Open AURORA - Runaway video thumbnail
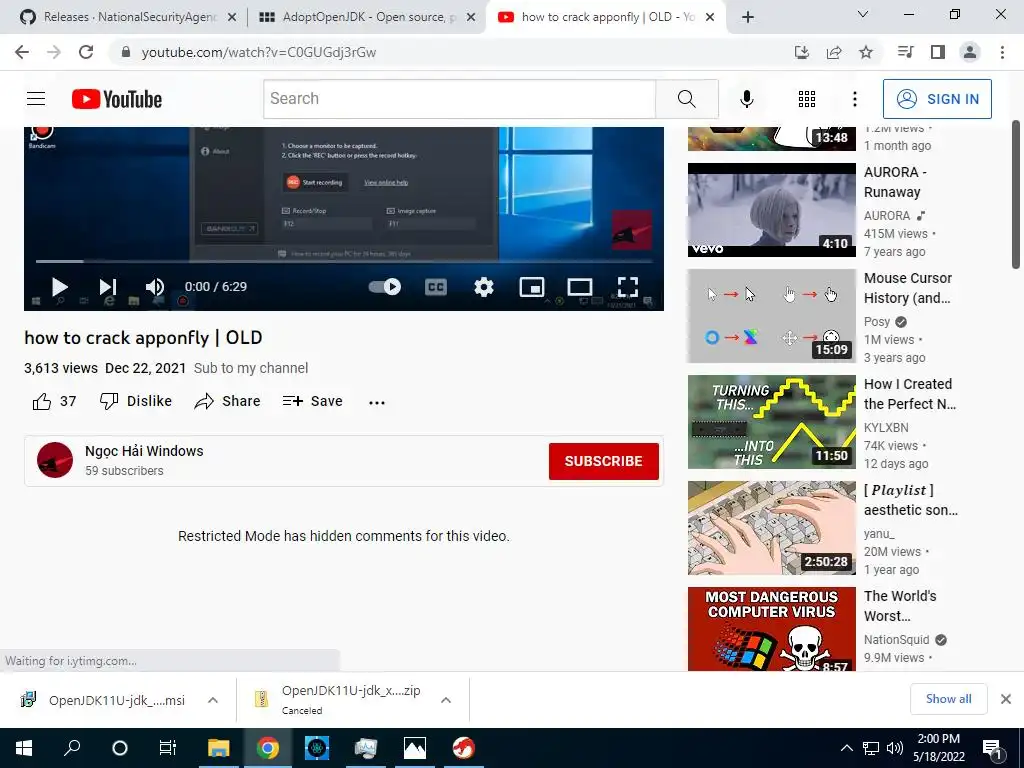The width and height of the screenshot is (1024, 768). pos(771,210)
